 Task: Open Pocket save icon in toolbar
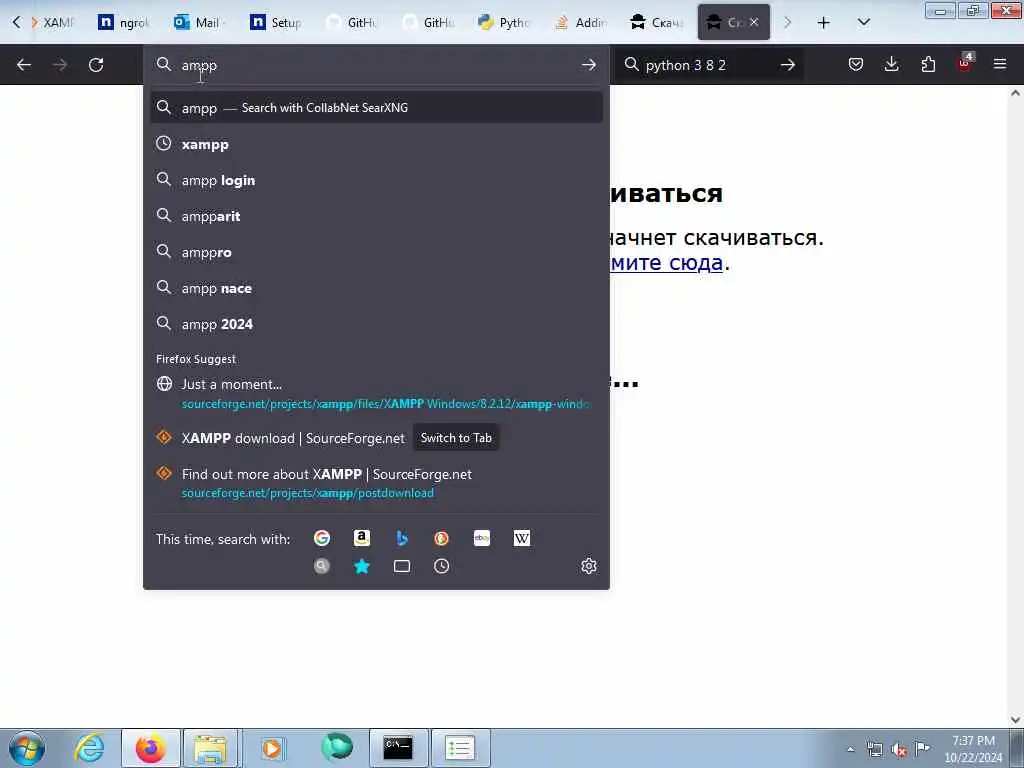856,64
